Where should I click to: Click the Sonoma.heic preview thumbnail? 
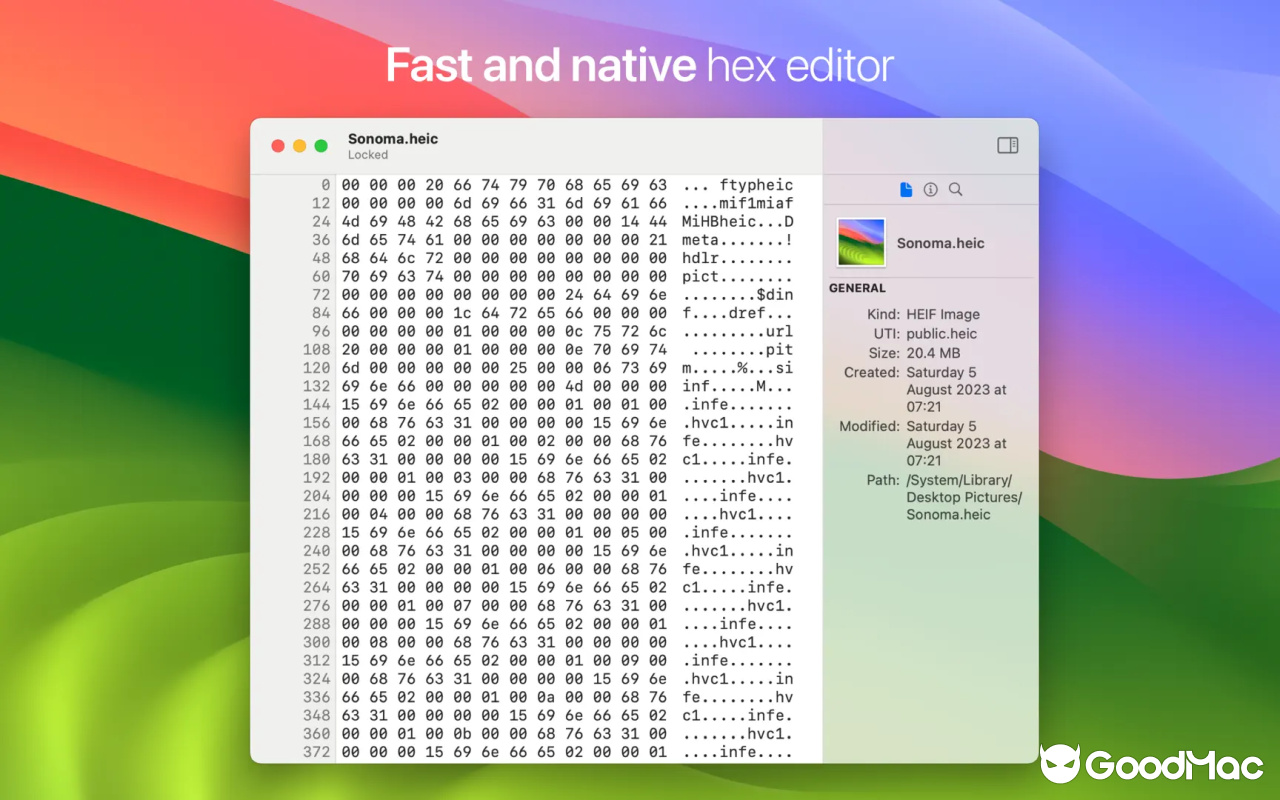(x=861, y=243)
